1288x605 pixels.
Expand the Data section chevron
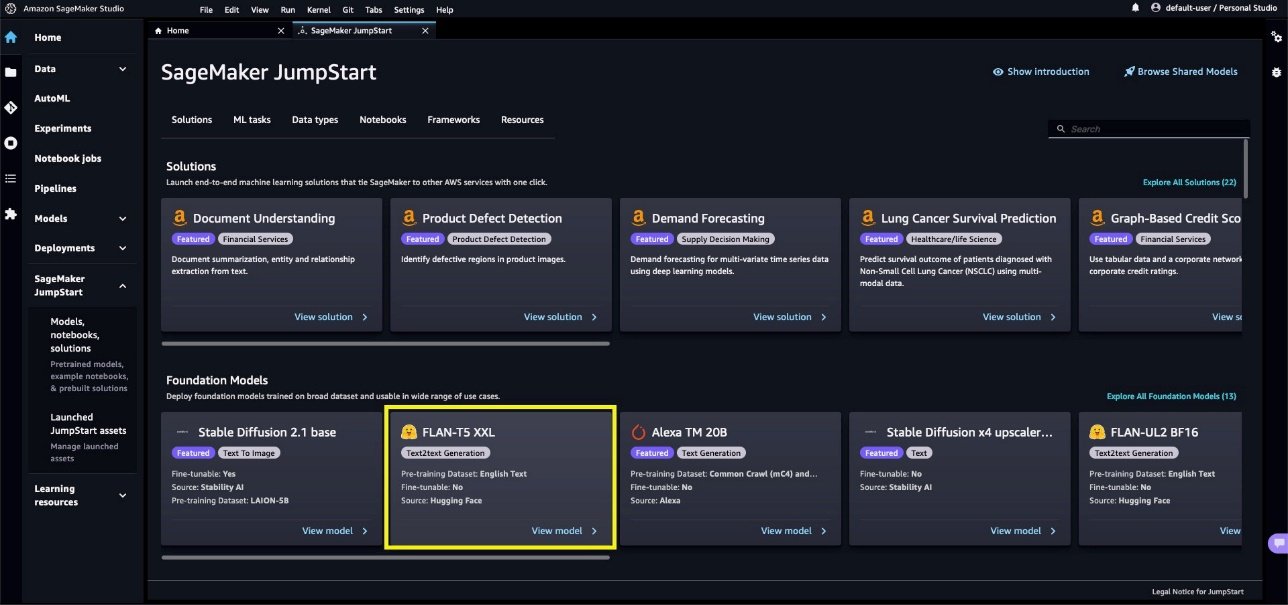pos(123,69)
